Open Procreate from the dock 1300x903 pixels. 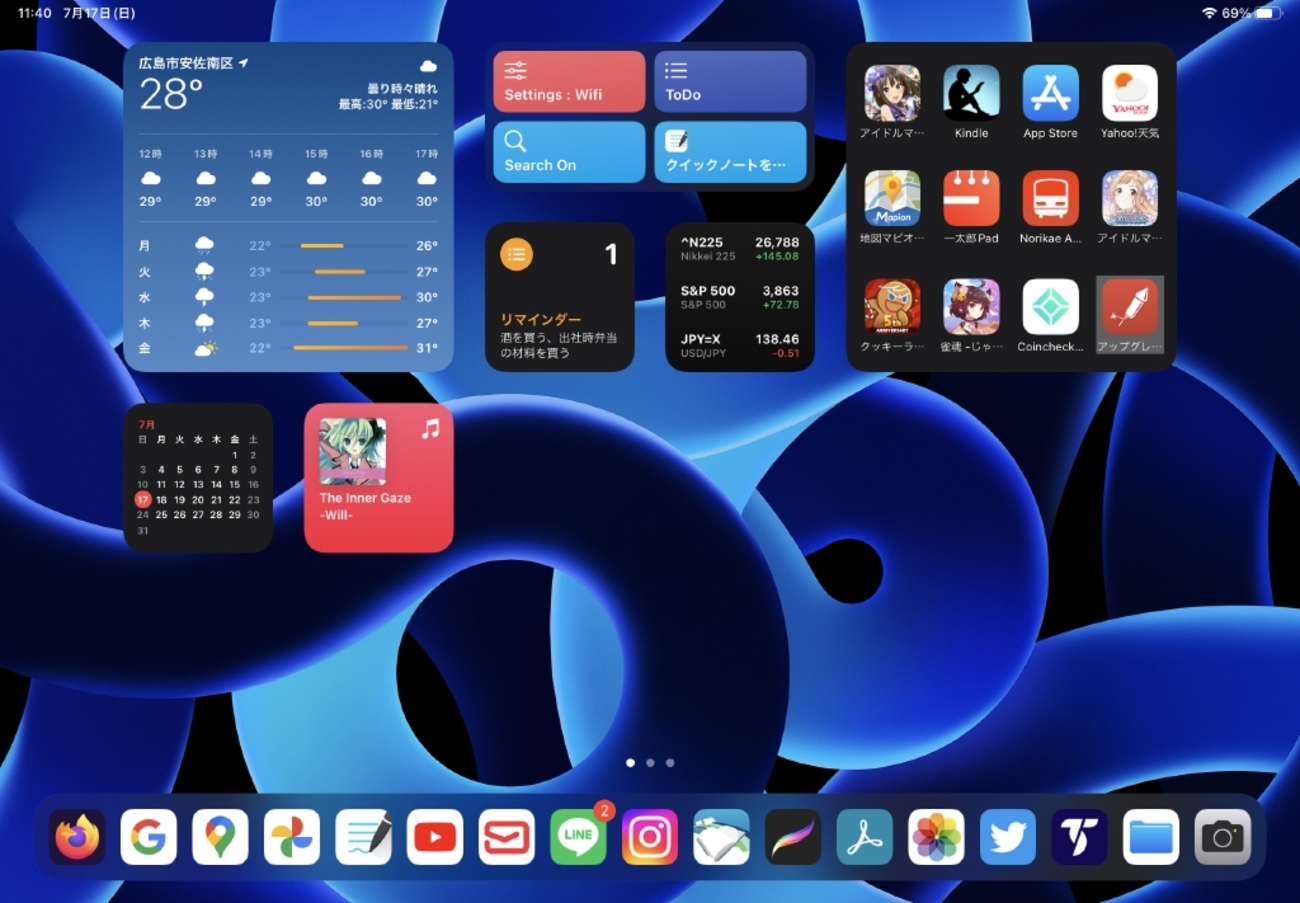pos(793,837)
